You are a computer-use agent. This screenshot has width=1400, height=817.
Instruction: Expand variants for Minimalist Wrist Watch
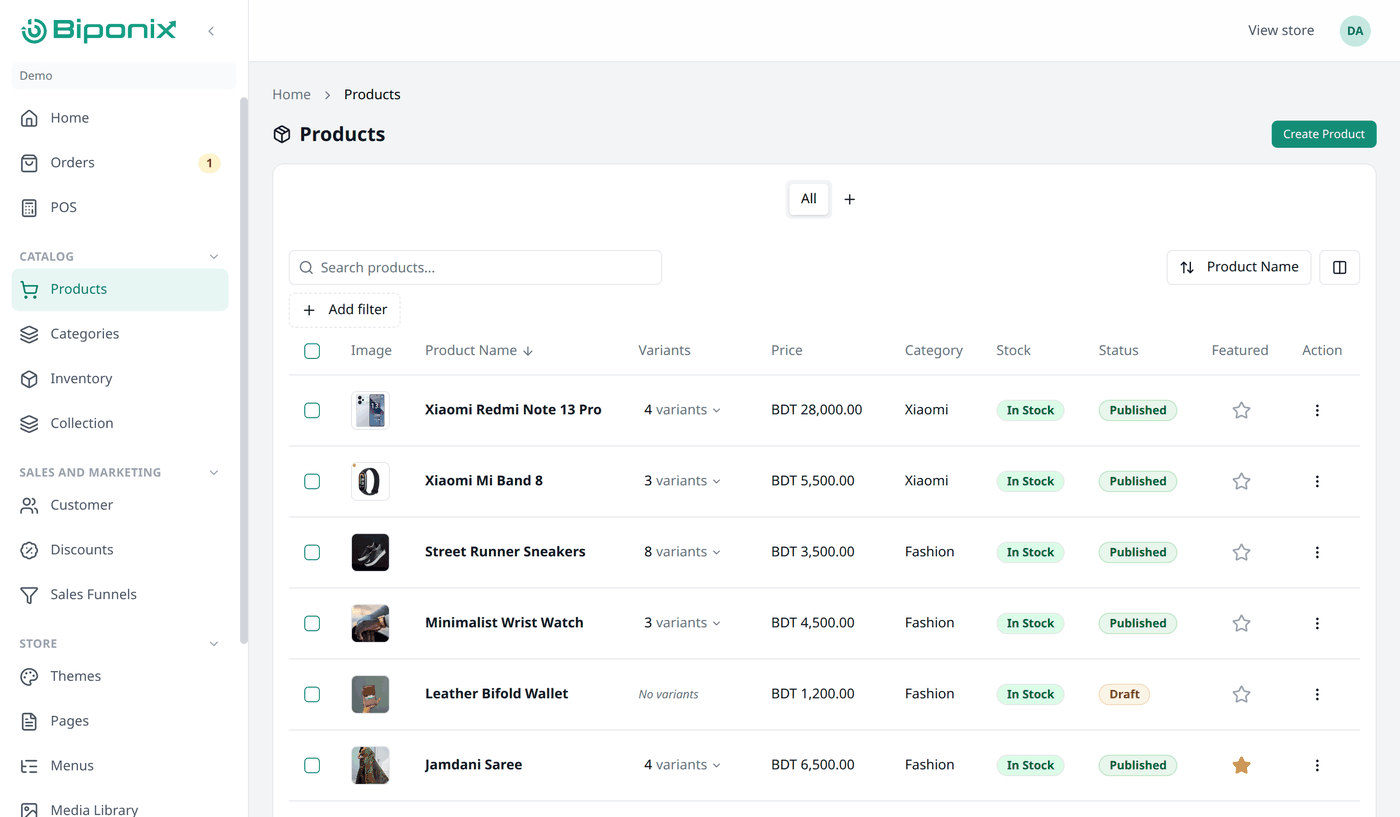(682, 623)
